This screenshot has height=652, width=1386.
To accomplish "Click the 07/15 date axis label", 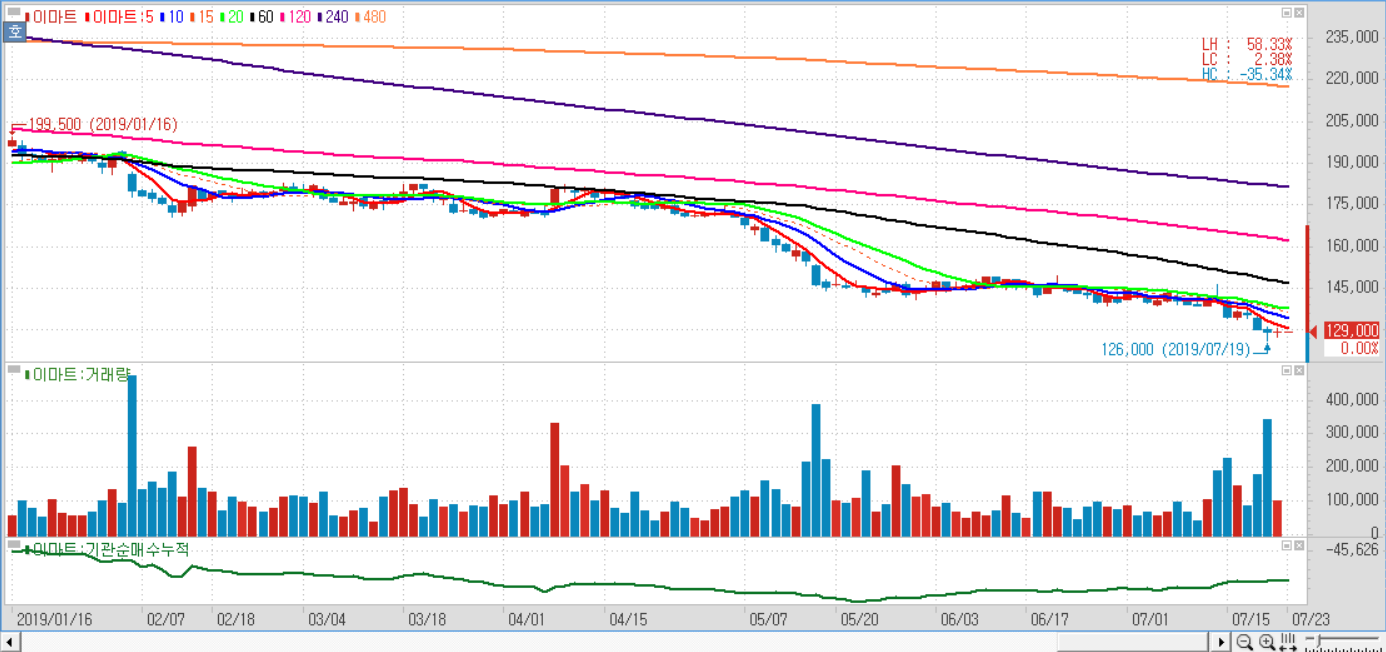I will click(1251, 619).
